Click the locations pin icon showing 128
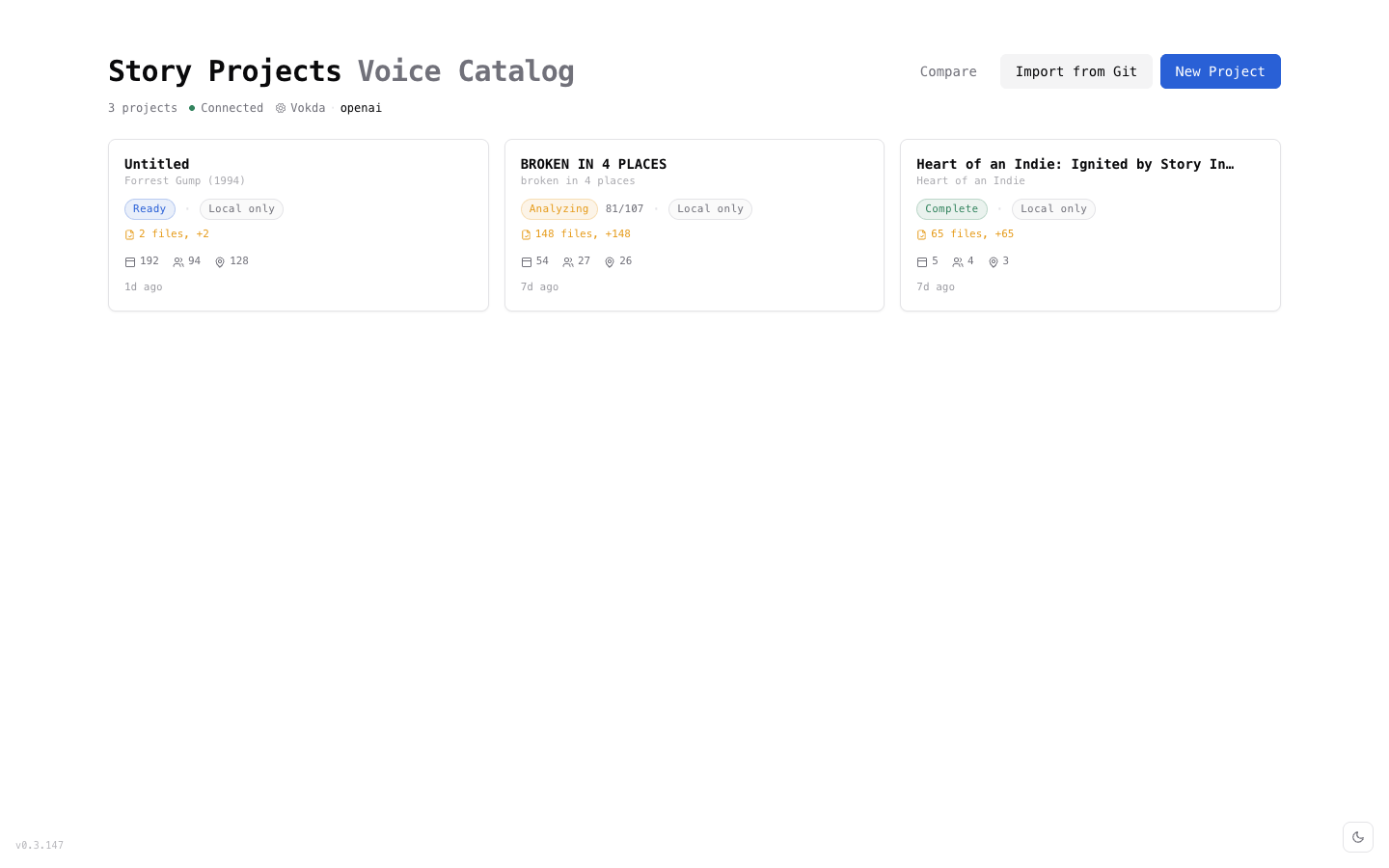This screenshot has height=868, width=1389. pos(220,261)
